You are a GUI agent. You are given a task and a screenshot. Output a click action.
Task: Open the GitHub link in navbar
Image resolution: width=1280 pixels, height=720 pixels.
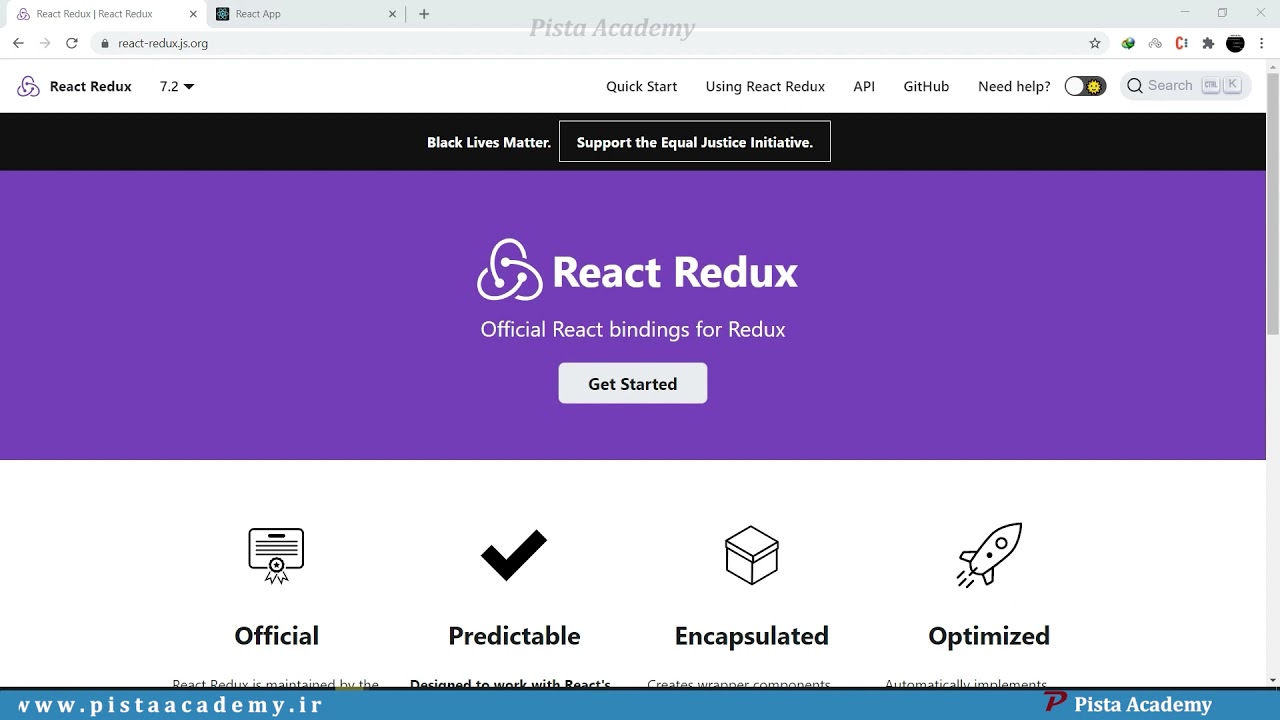pyautogui.click(x=926, y=86)
